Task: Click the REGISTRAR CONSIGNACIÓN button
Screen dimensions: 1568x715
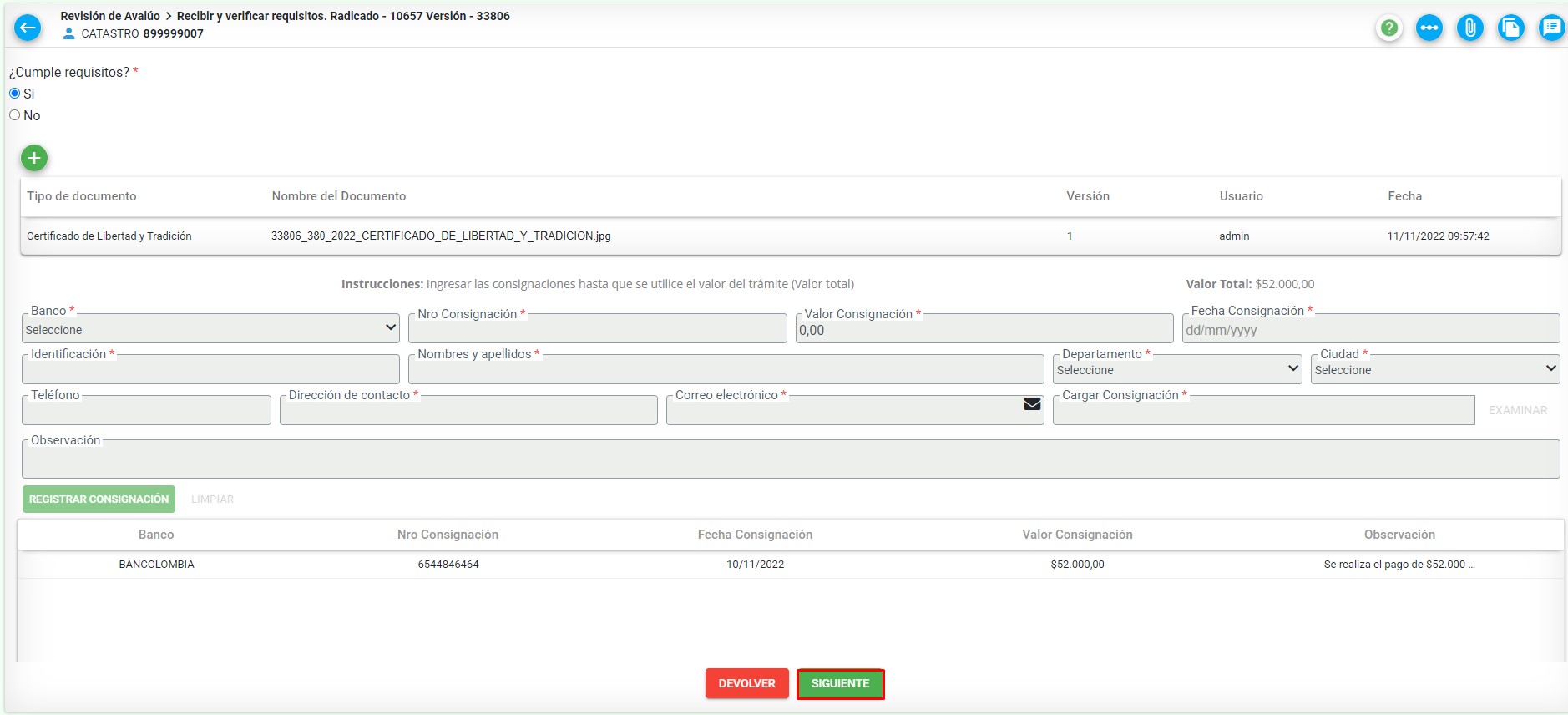Action: tap(99, 499)
